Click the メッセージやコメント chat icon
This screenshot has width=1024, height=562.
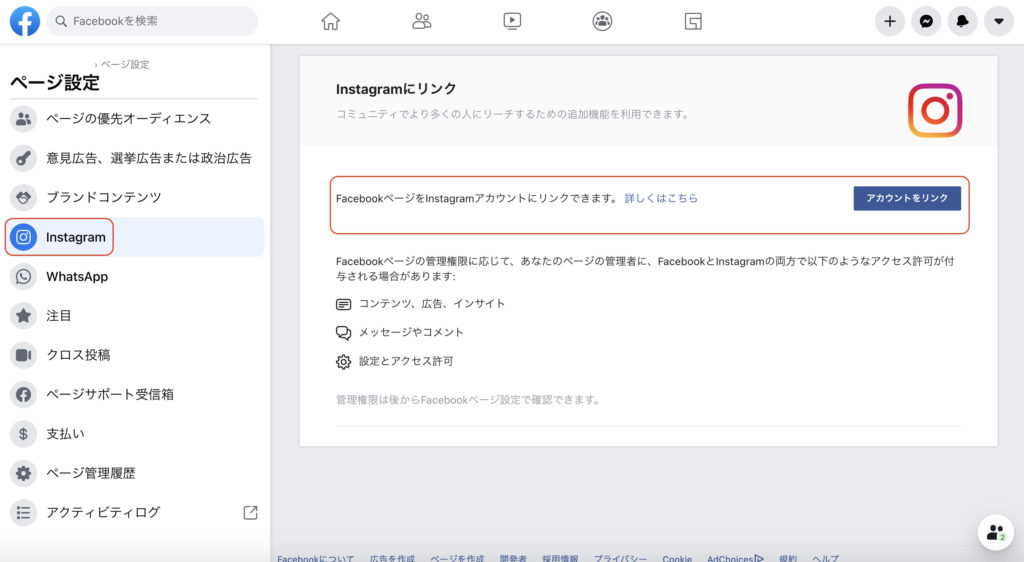(x=344, y=333)
